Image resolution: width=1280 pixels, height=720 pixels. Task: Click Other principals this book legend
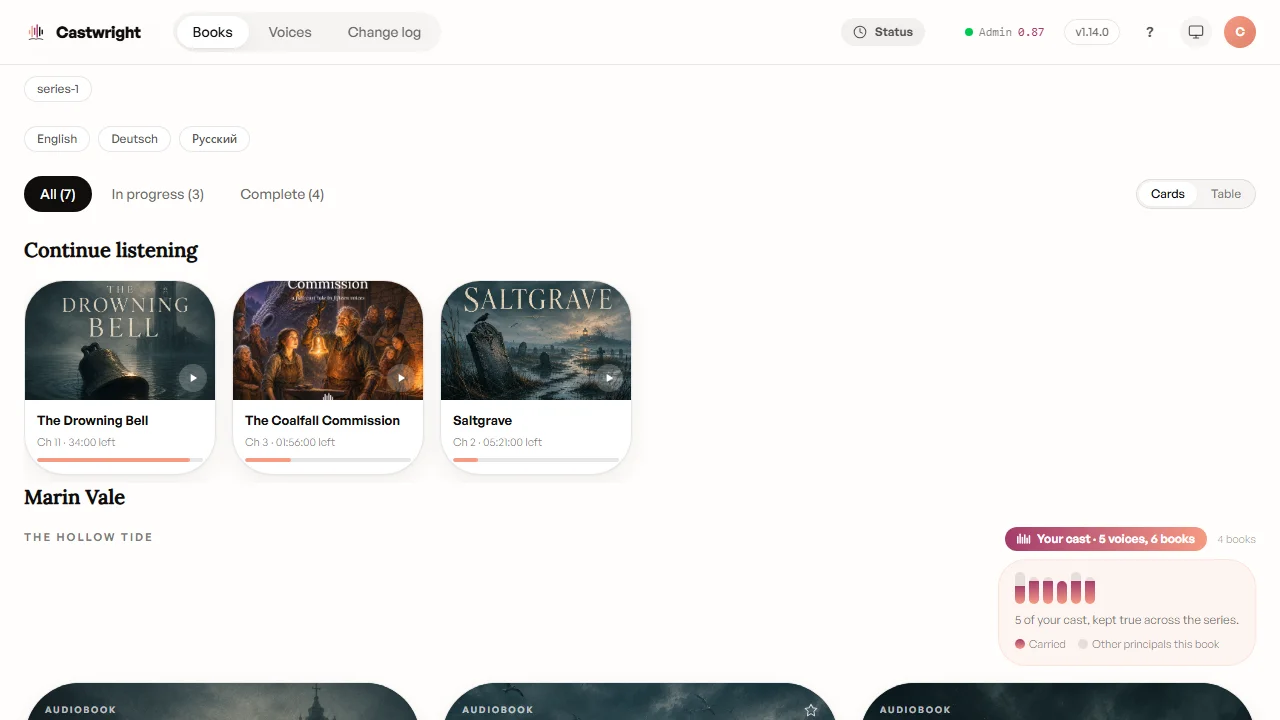tap(1149, 644)
